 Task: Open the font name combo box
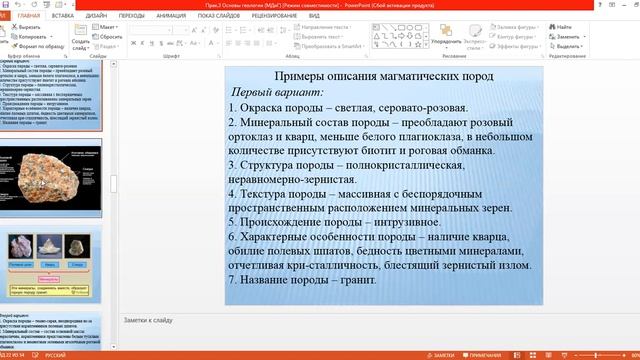point(150,30)
